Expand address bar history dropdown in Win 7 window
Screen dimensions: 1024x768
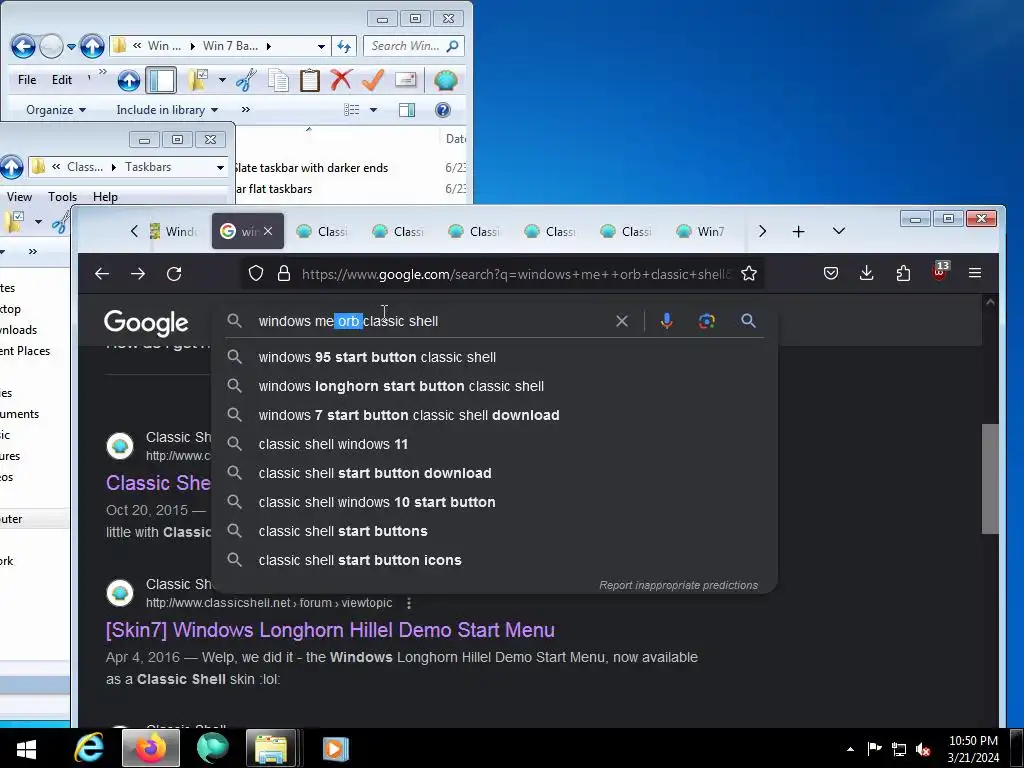[x=321, y=46]
